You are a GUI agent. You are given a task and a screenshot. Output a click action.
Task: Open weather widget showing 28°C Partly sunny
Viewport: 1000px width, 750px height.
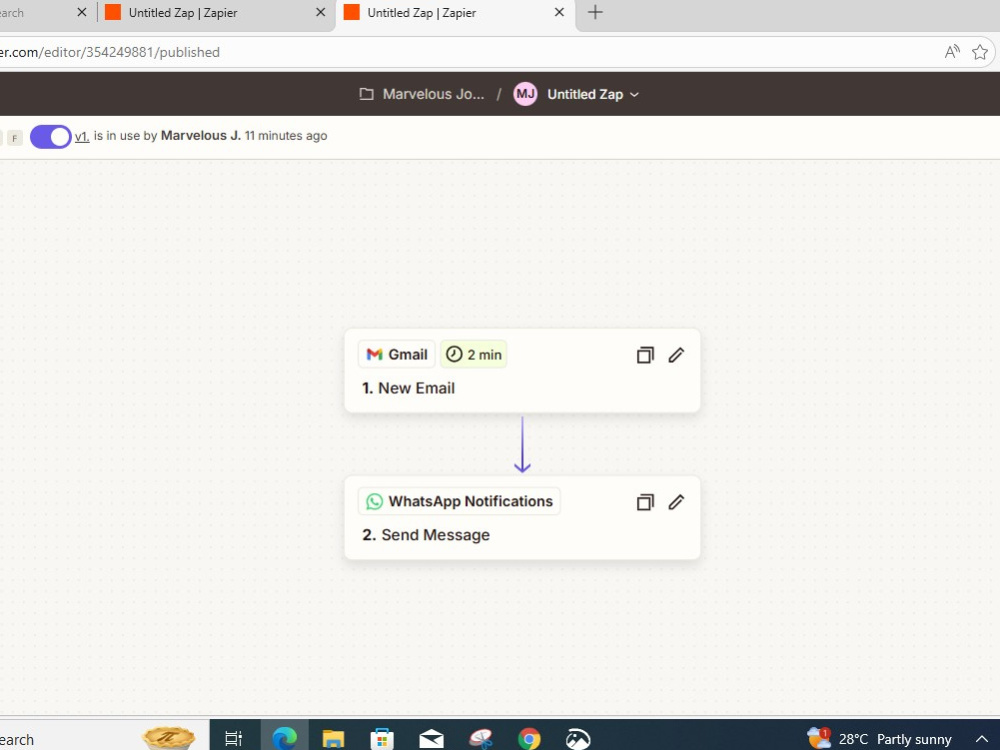[x=880, y=739]
